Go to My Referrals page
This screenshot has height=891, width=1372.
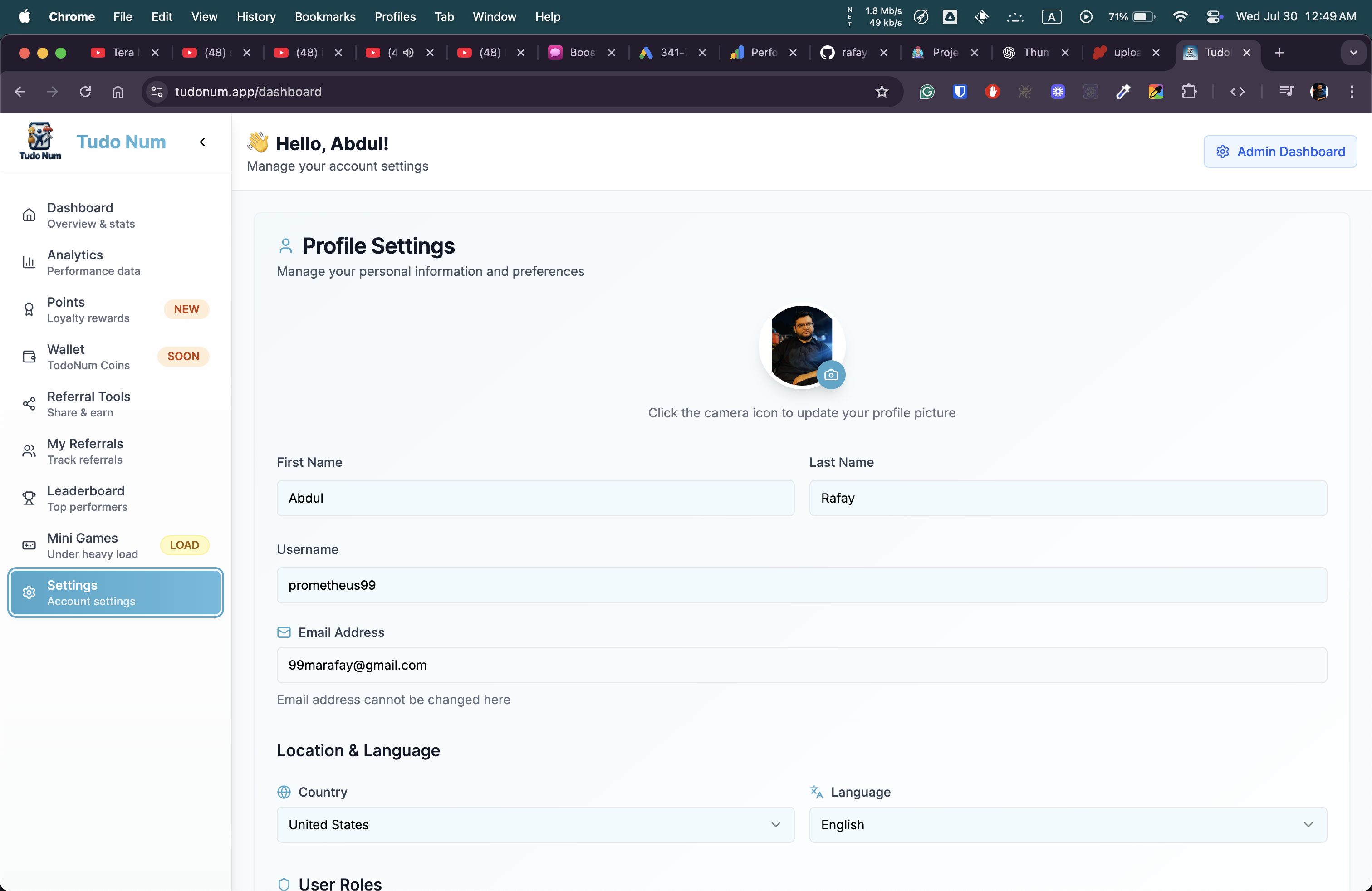coord(115,451)
